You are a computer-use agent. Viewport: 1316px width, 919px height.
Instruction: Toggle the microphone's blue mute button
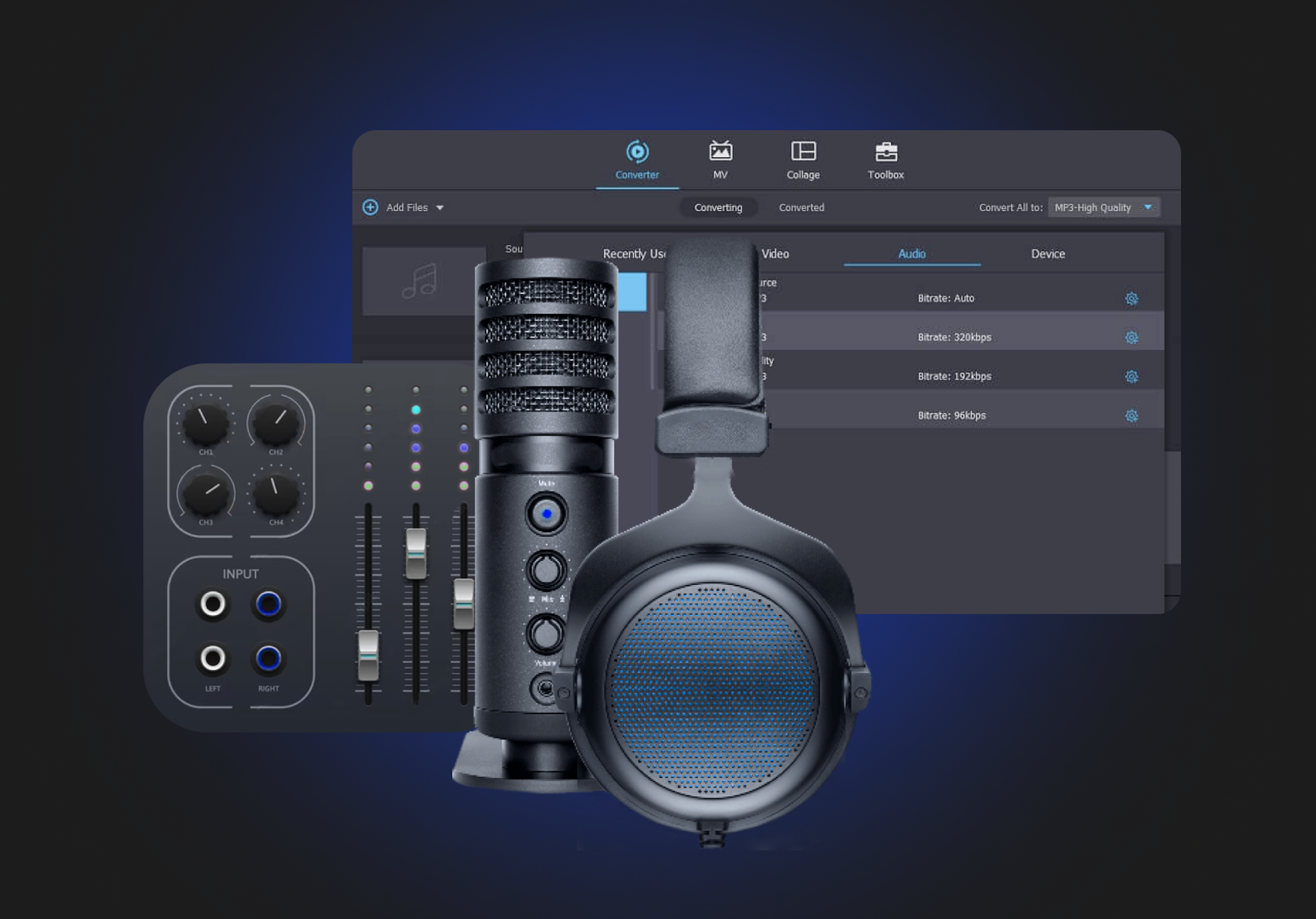[x=546, y=513]
